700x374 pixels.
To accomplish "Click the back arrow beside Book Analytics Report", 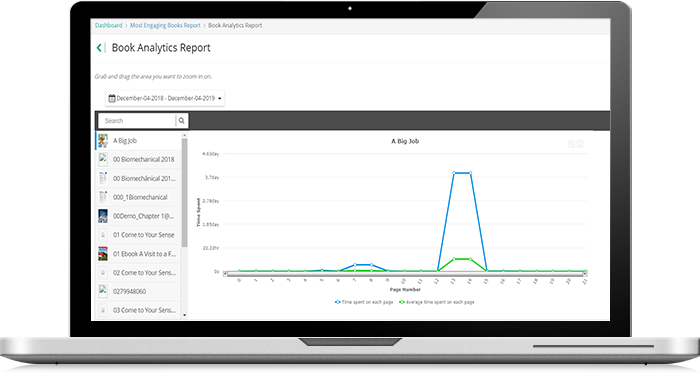I will pyautogui.click(x=99, y=48).
